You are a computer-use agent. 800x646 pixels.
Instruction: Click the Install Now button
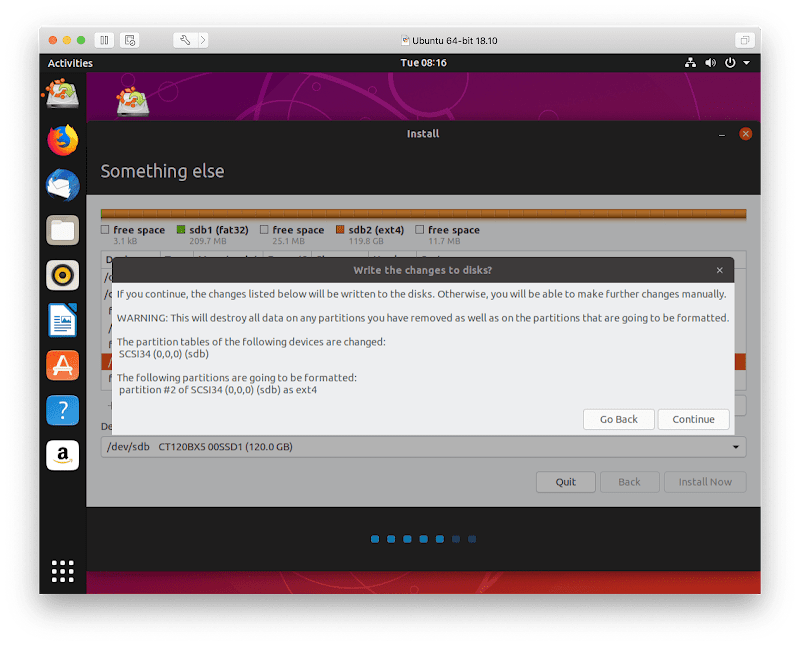pyautogui.click(x=705, y=482)
